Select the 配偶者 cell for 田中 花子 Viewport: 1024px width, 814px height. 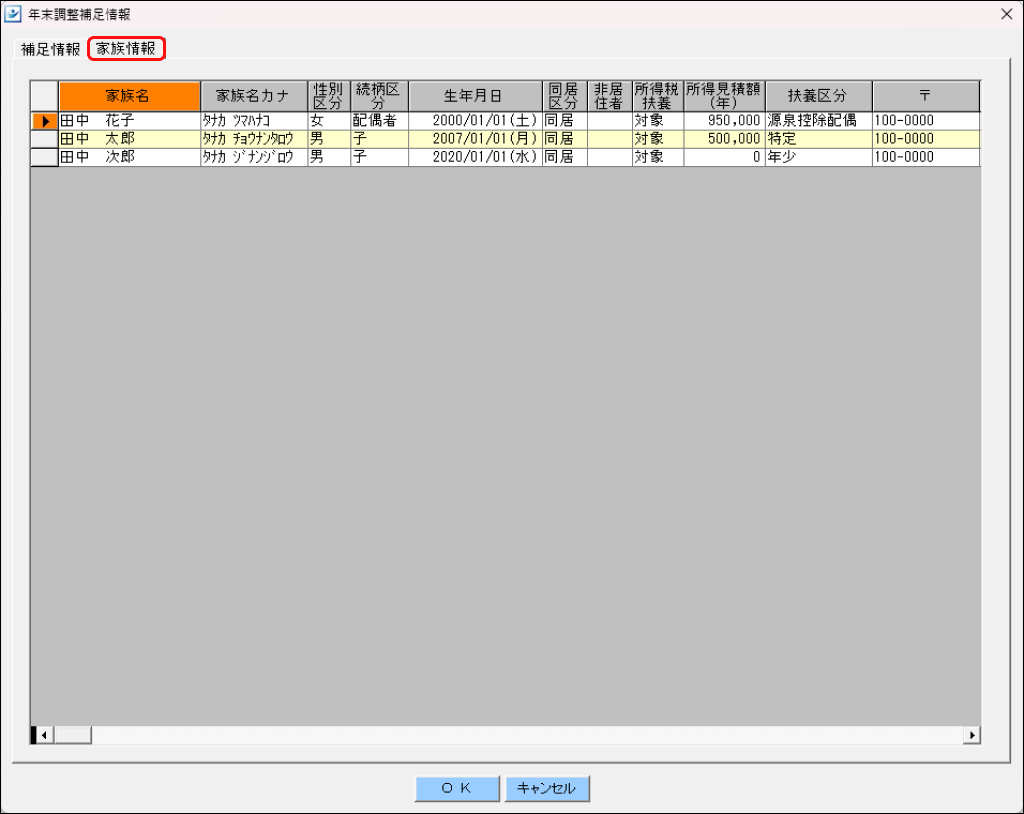coord(379,121)
